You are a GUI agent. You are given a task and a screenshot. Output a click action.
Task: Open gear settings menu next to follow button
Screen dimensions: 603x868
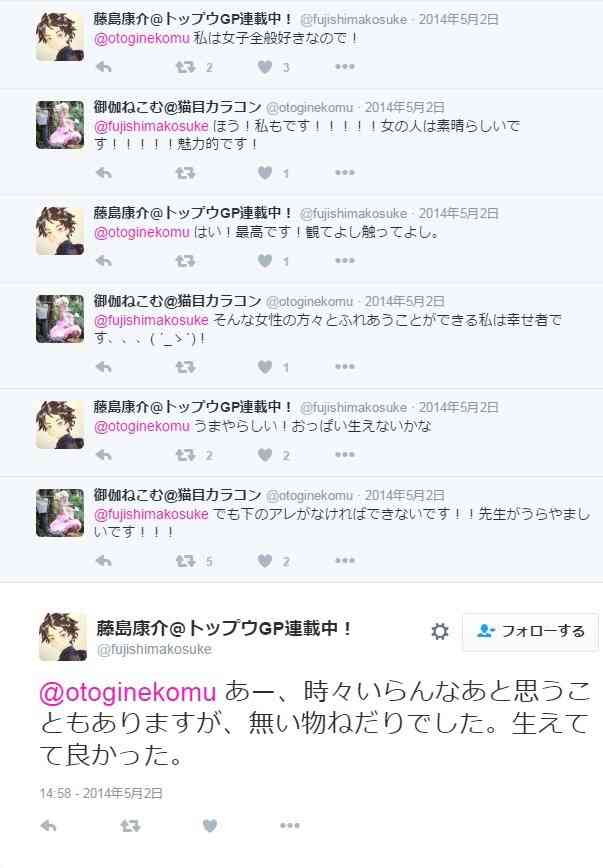click(x=440, y=631)
